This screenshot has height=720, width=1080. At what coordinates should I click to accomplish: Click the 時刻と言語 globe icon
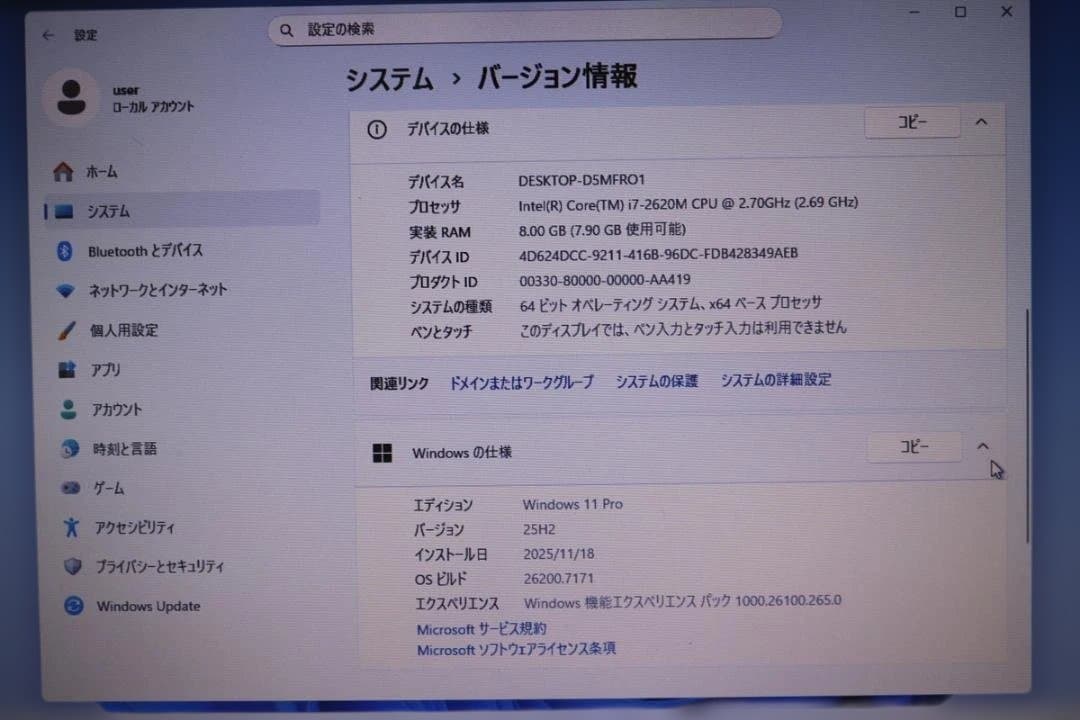pyautogui.click(x=70, y=449)
